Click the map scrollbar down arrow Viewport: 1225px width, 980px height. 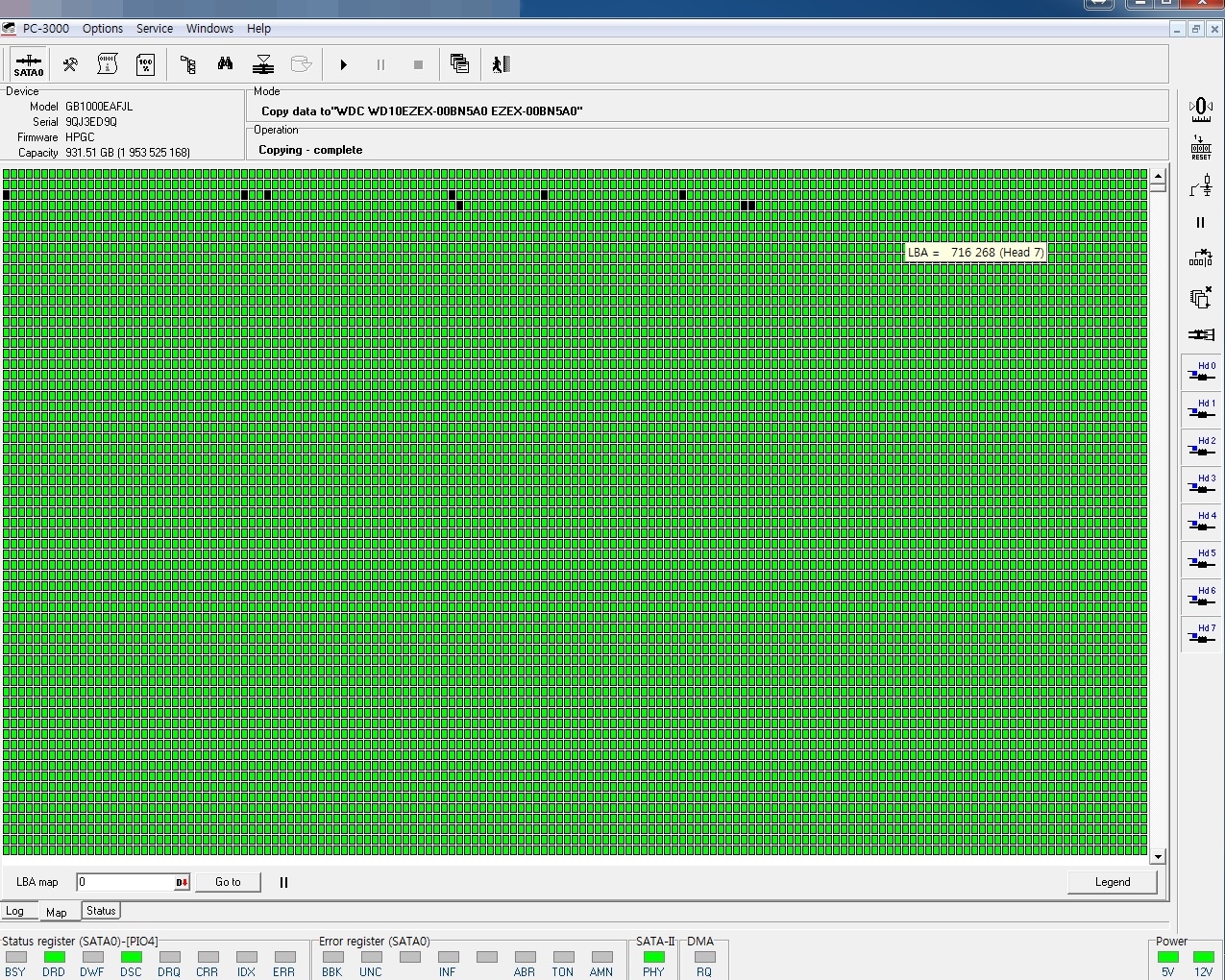[1158, 856]
